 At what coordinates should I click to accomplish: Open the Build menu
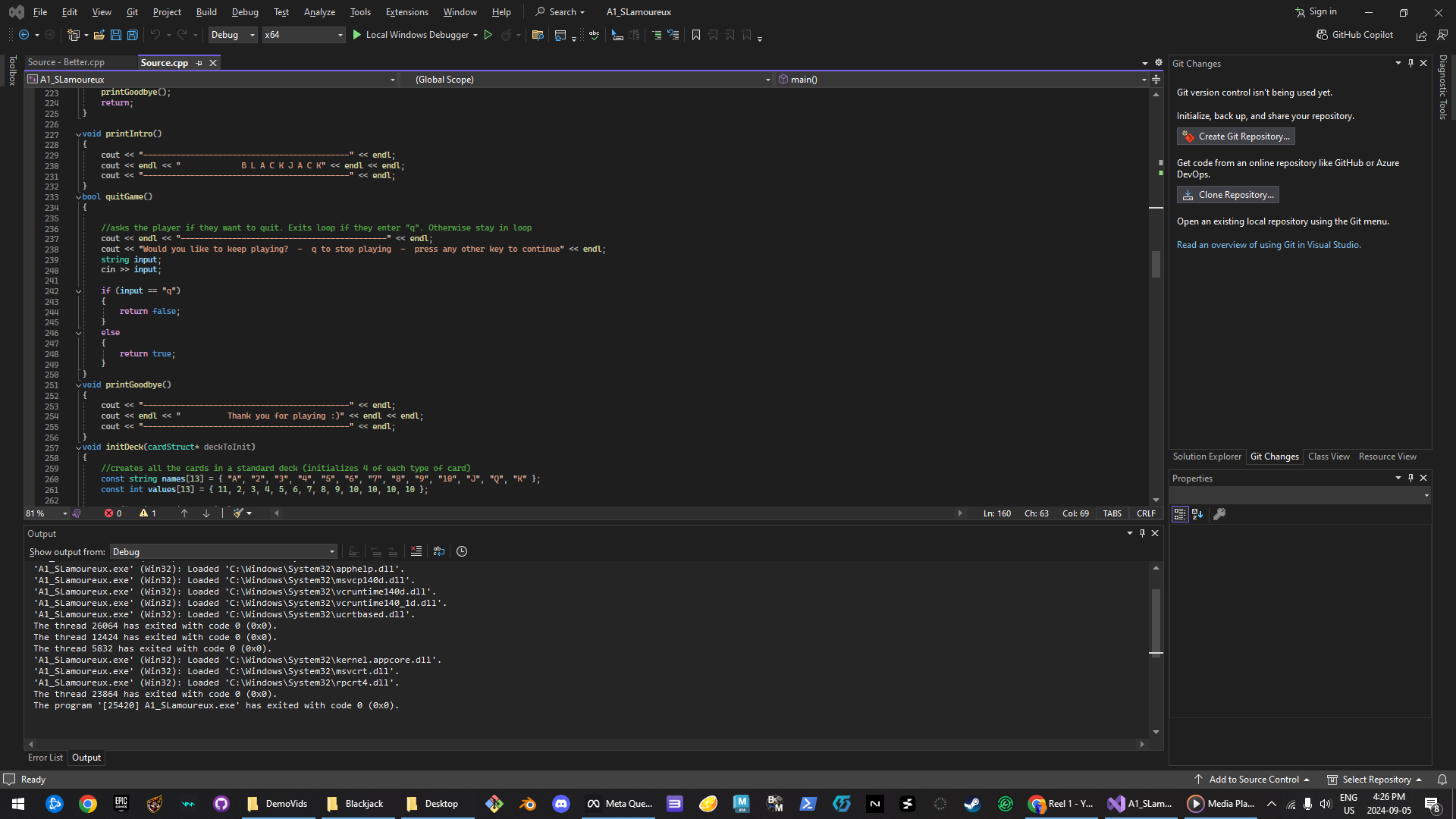[206, 12]
